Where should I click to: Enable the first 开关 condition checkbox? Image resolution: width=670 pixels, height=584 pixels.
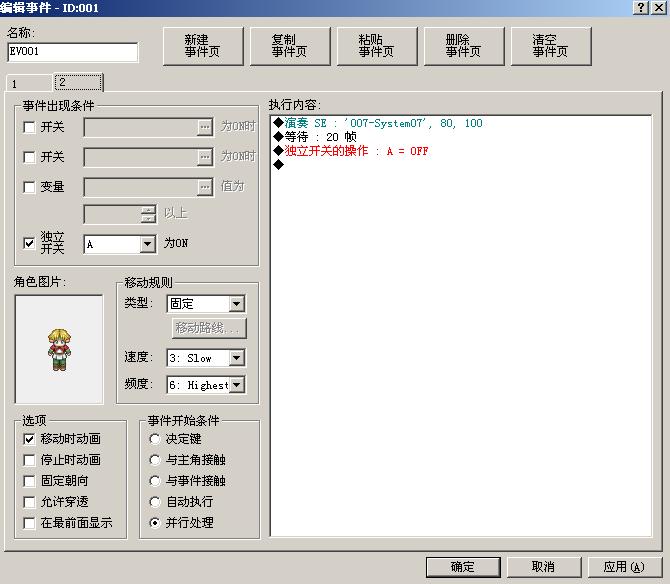click(x=29, y=127)
